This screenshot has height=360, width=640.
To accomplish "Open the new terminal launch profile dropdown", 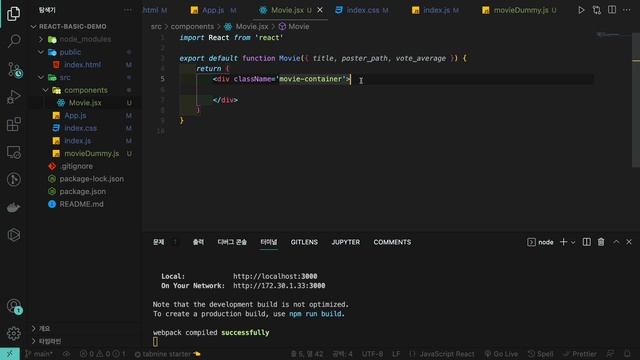I will (573, 242).
